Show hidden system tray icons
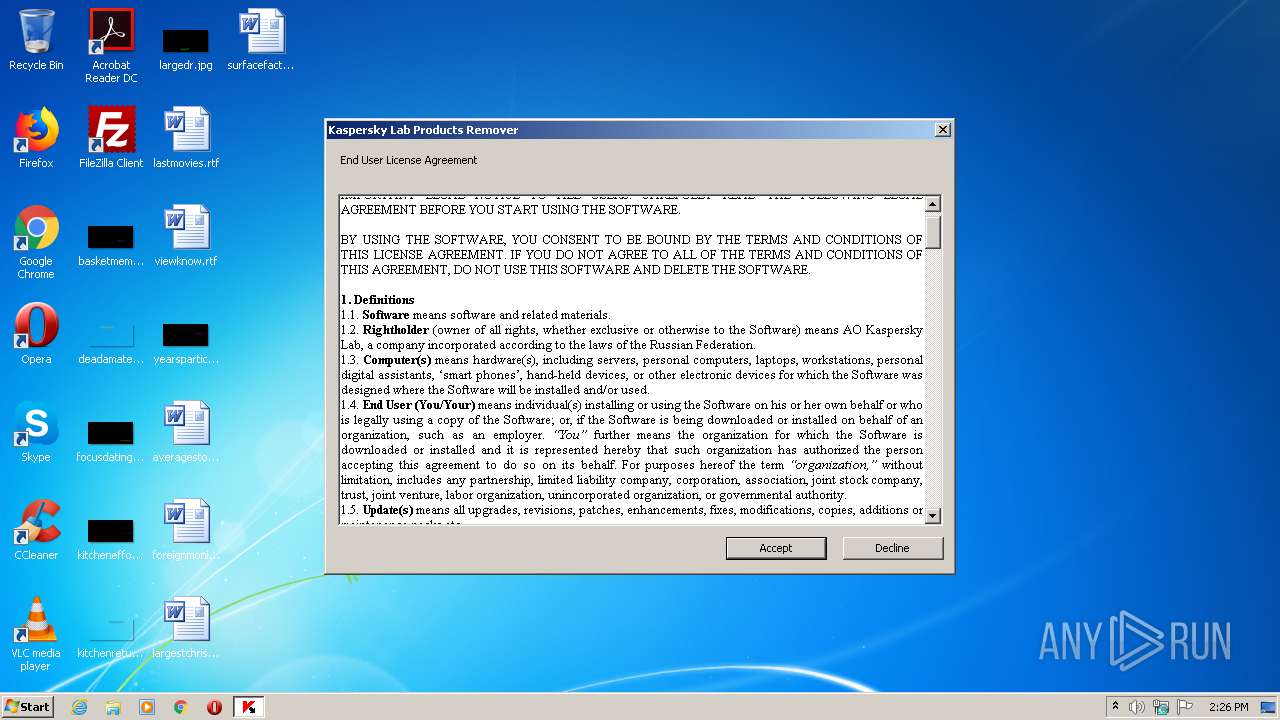1280x720 pixels. point(1115,707)
